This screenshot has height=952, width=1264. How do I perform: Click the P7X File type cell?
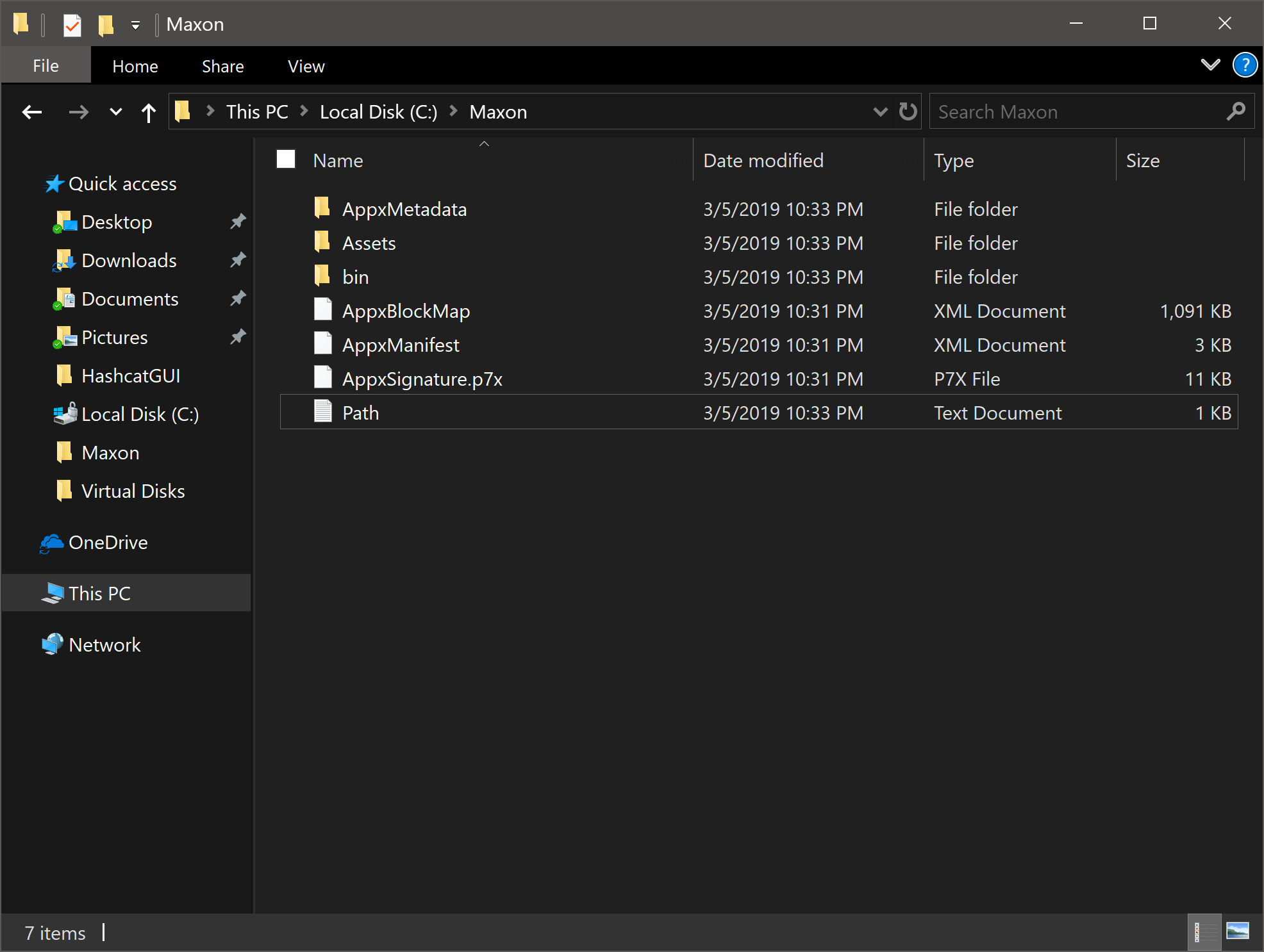coord(967,379)
